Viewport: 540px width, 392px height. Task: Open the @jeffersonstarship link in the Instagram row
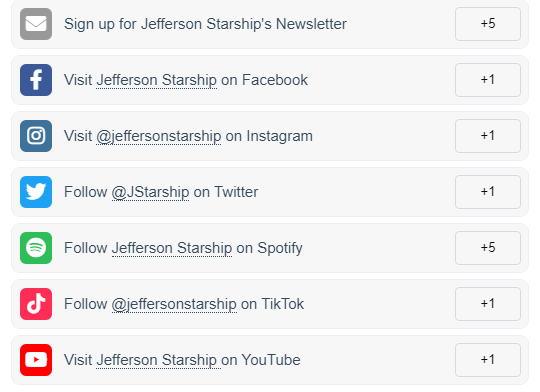[x=158, y=136]
